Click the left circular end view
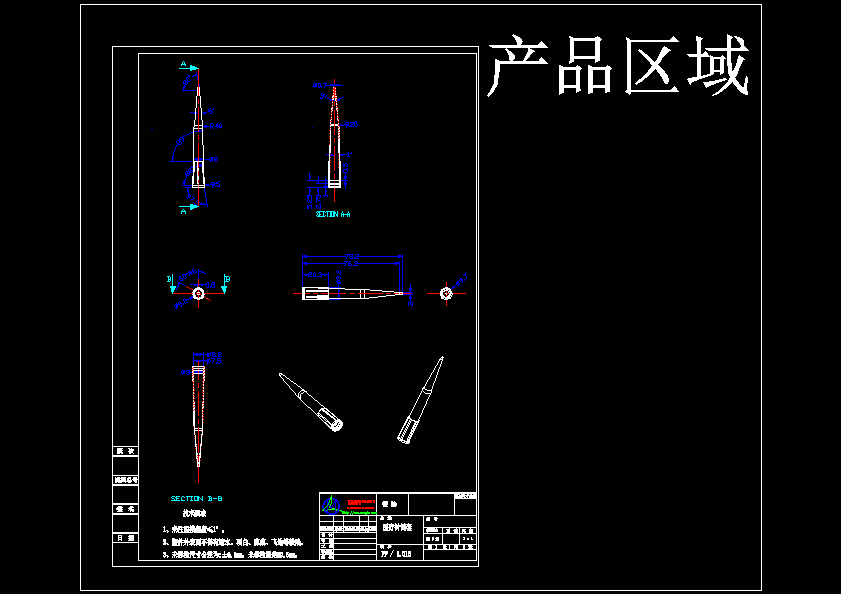The height and width of the screenshot is (594, 841). tap(199, 294)
